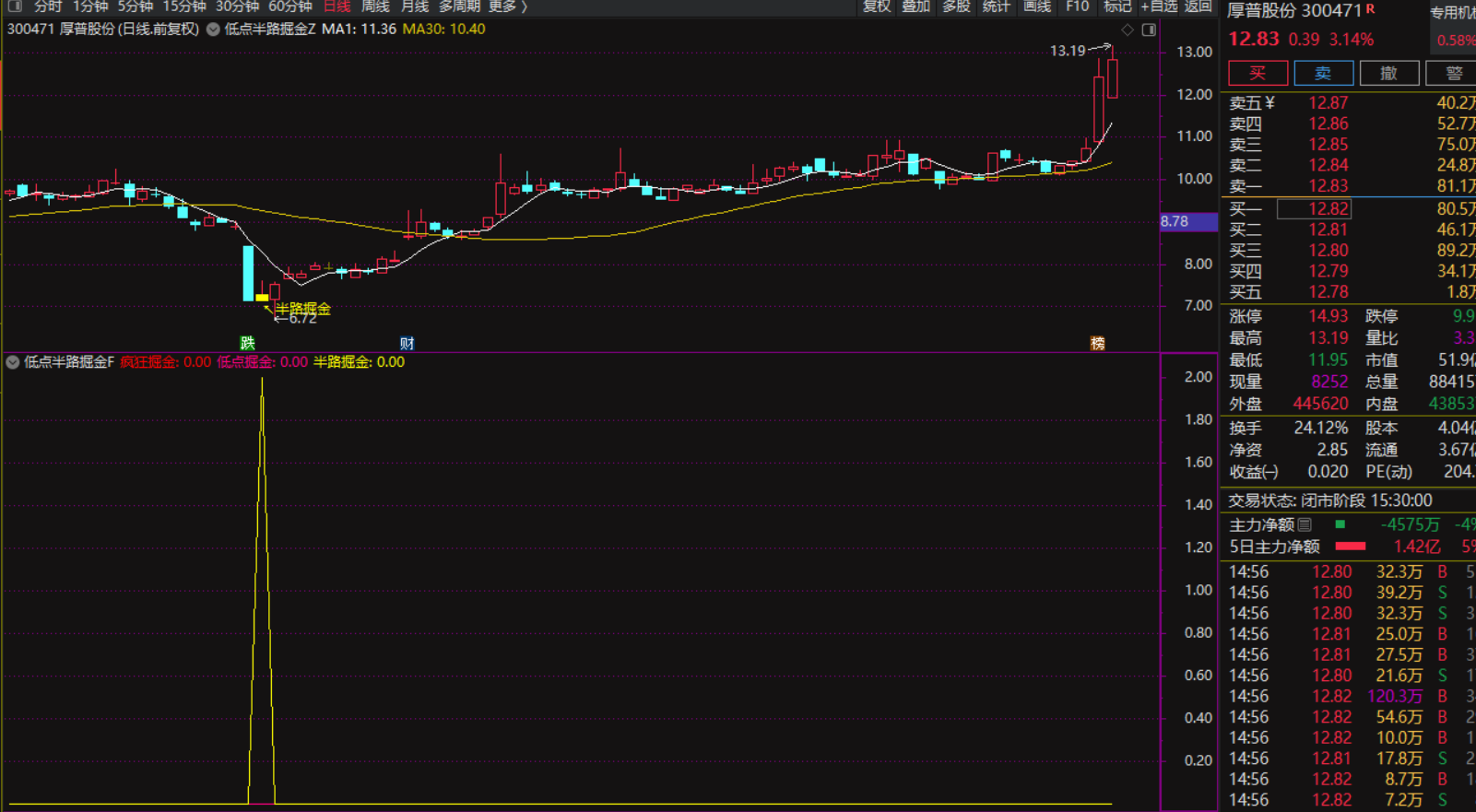Add stock to watchlist with +自选
This screenshot has height=812, width=1476.
pos(1159,6)
